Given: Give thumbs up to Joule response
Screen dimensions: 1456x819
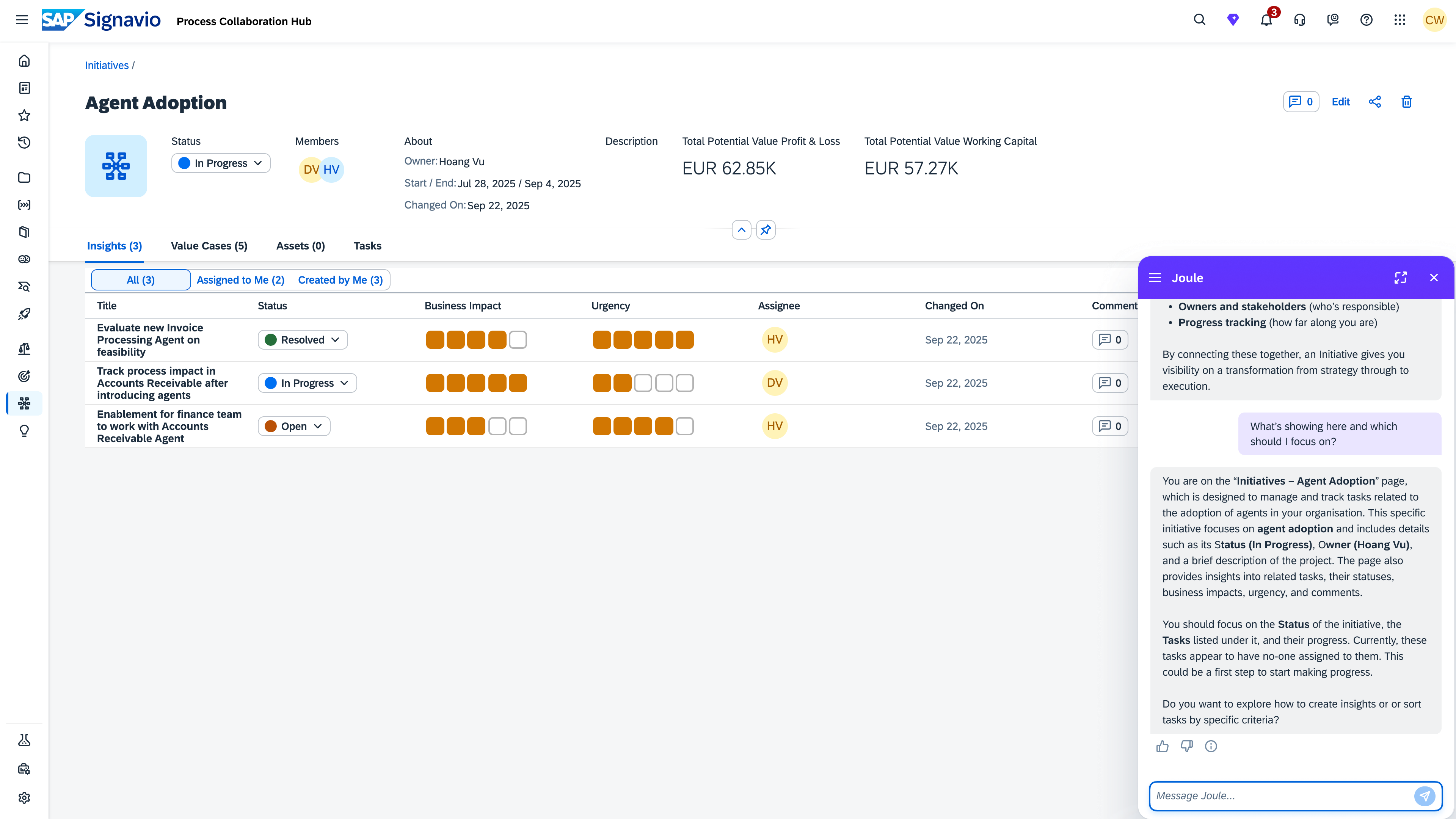Looking at the screenshot, I should (1162, 746).
